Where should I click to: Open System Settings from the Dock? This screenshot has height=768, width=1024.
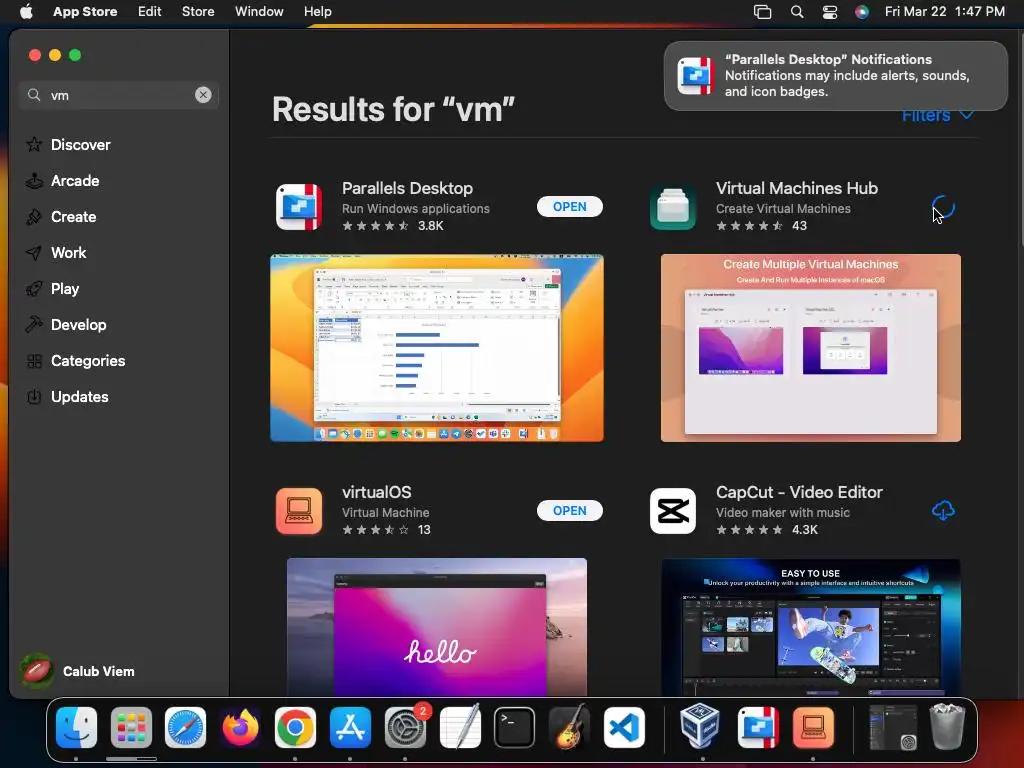(405, 727)
